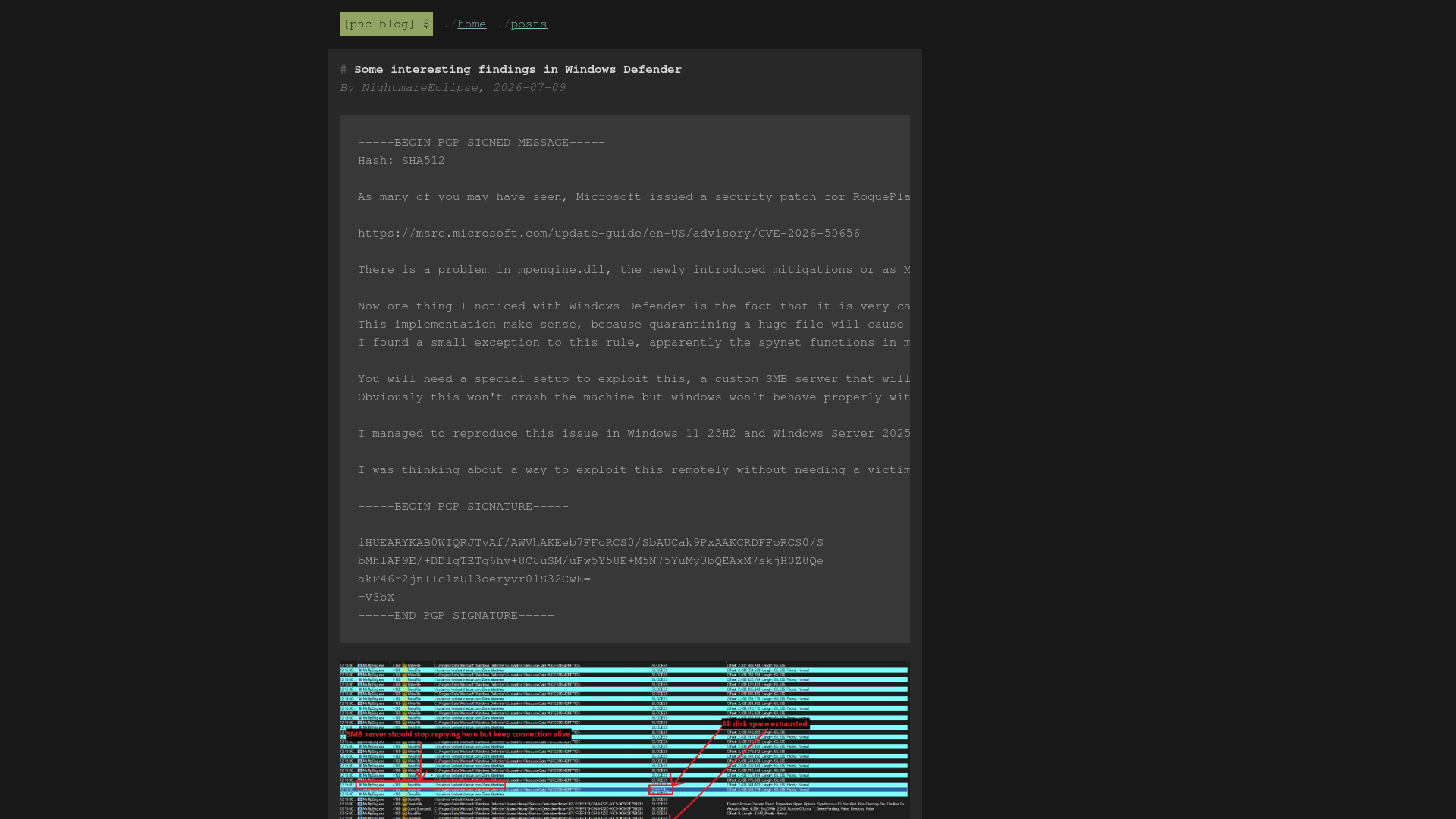Open the home navigation link
1456x819 pixels.
[472, 24]
